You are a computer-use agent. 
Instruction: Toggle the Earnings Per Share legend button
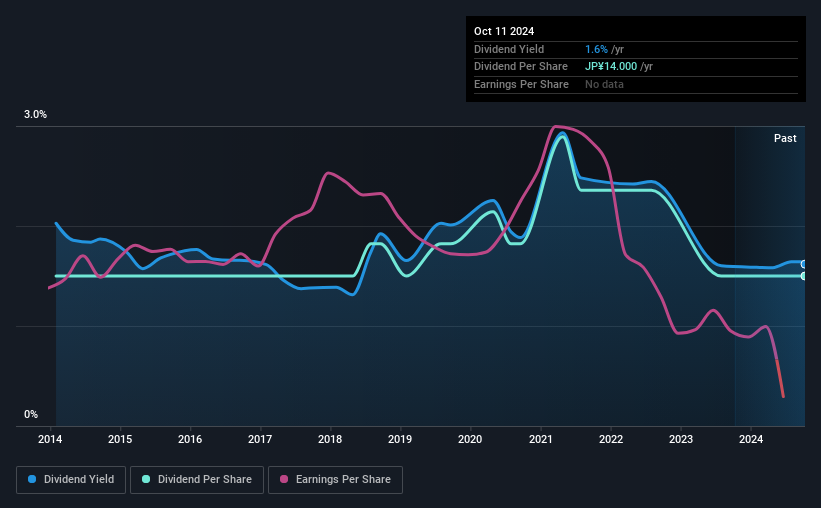click(335, 480)
